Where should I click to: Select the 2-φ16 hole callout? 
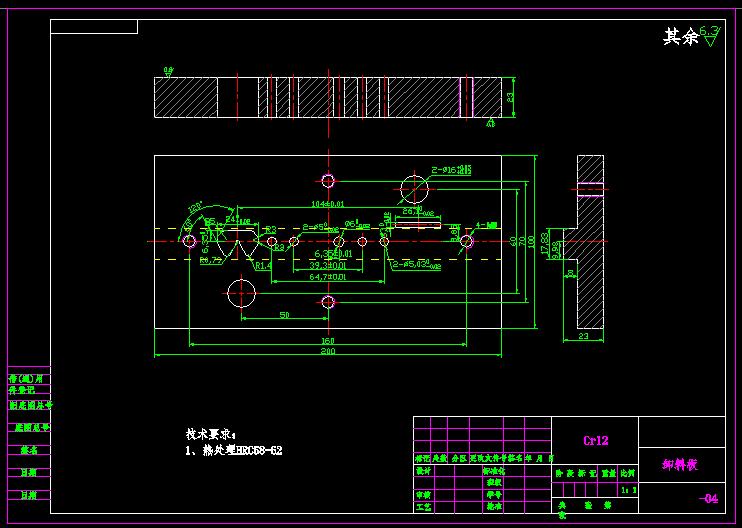click(x=451, y=170)
